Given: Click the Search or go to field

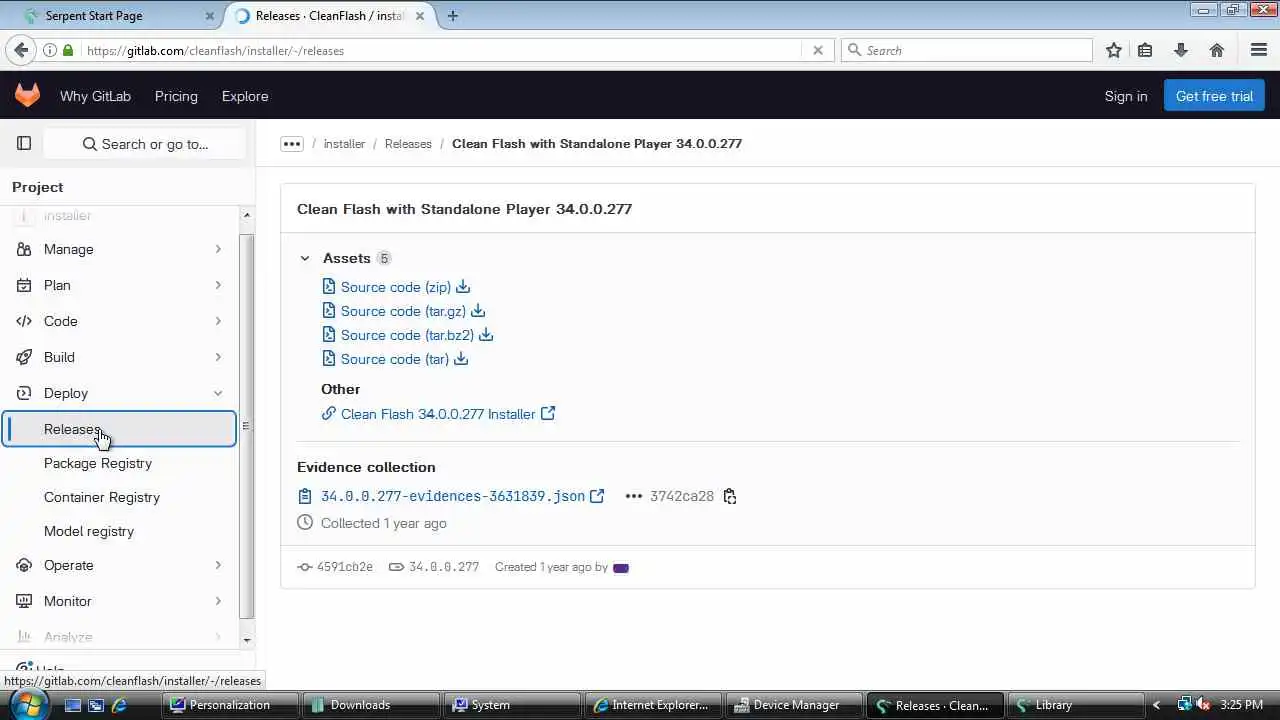Looking at the screenshot, I should point(145,144).
